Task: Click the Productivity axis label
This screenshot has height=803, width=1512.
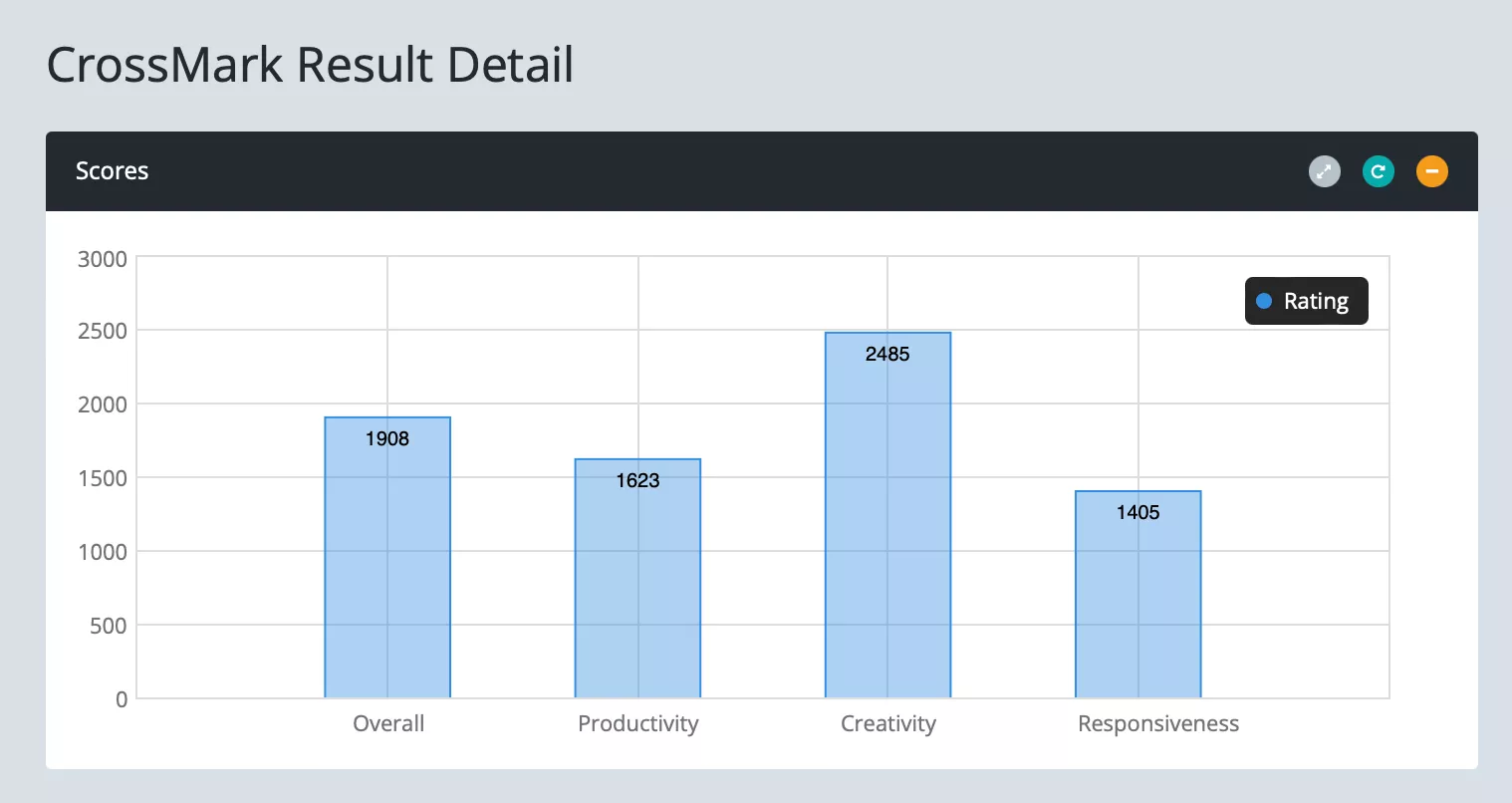Action: (x=638, y=723)
